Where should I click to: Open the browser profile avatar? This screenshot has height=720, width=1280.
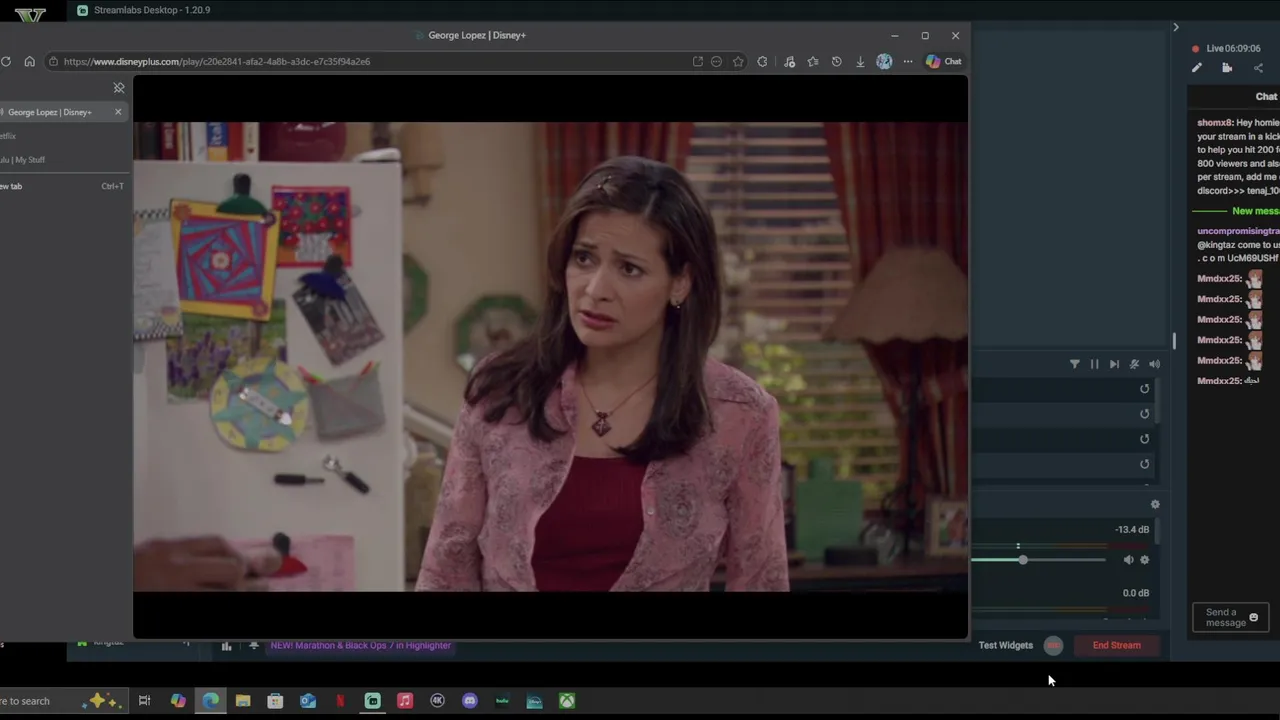point(884,61)
